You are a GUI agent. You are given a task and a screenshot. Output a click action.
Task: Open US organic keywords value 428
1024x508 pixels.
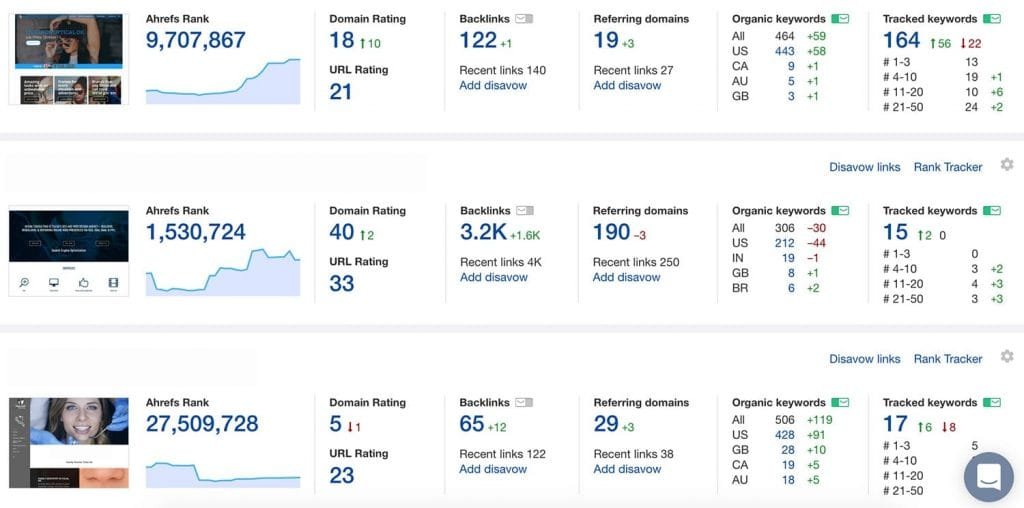[785, 435]
